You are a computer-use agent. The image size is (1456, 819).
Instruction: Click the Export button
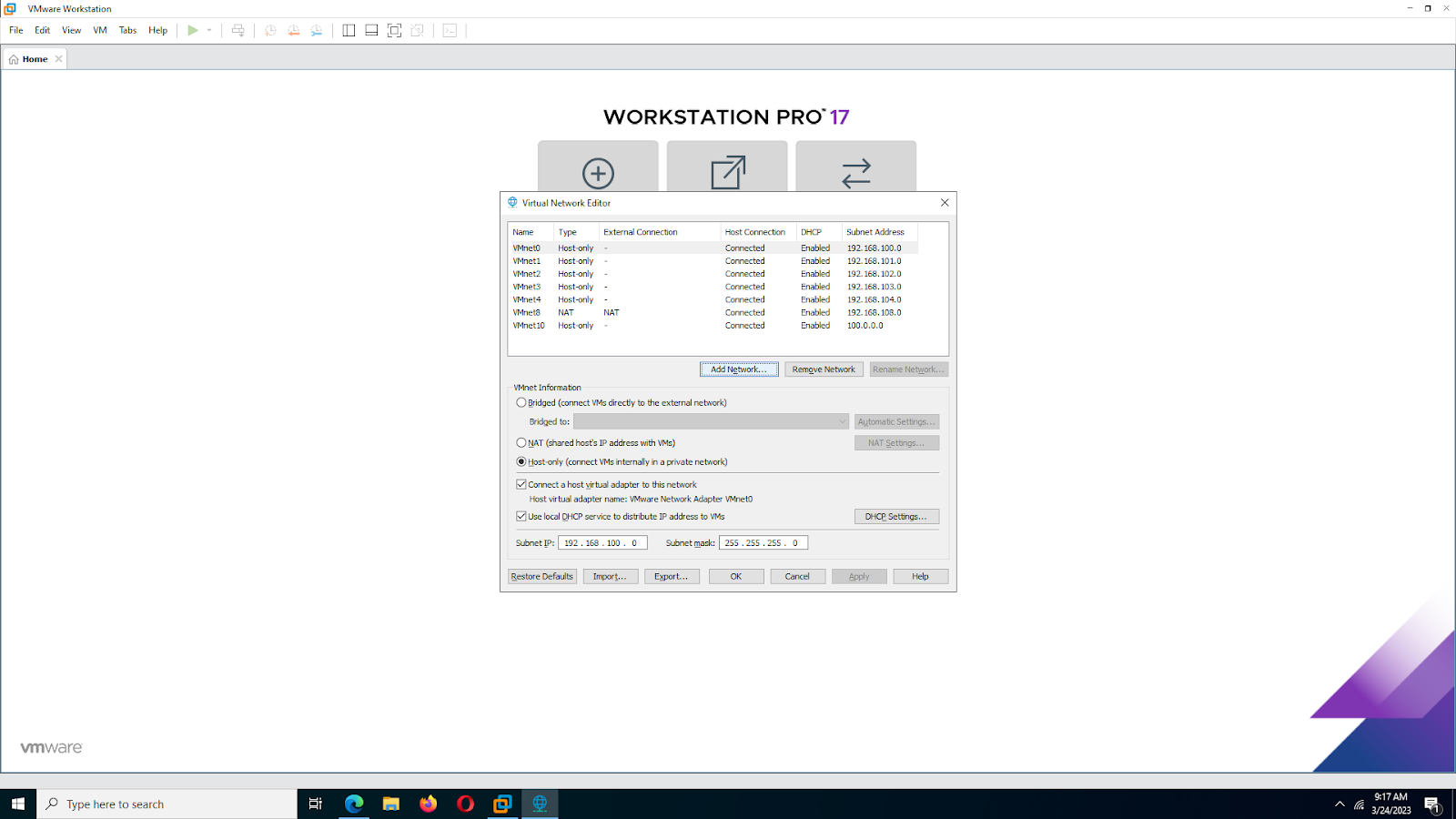tap(672, 576)
